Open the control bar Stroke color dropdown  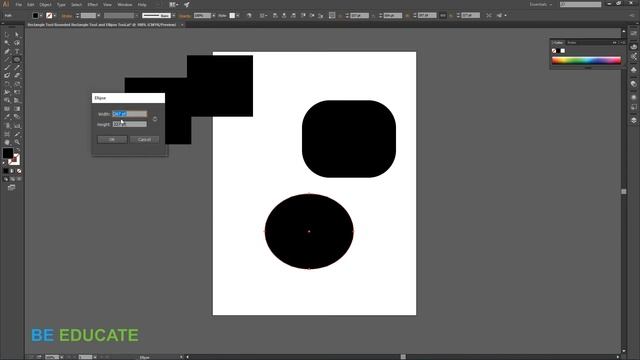click(x=55, y=16)
